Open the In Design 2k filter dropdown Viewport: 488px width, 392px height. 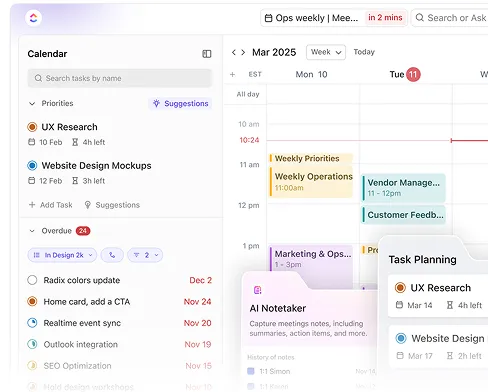[x=62, y=255]
